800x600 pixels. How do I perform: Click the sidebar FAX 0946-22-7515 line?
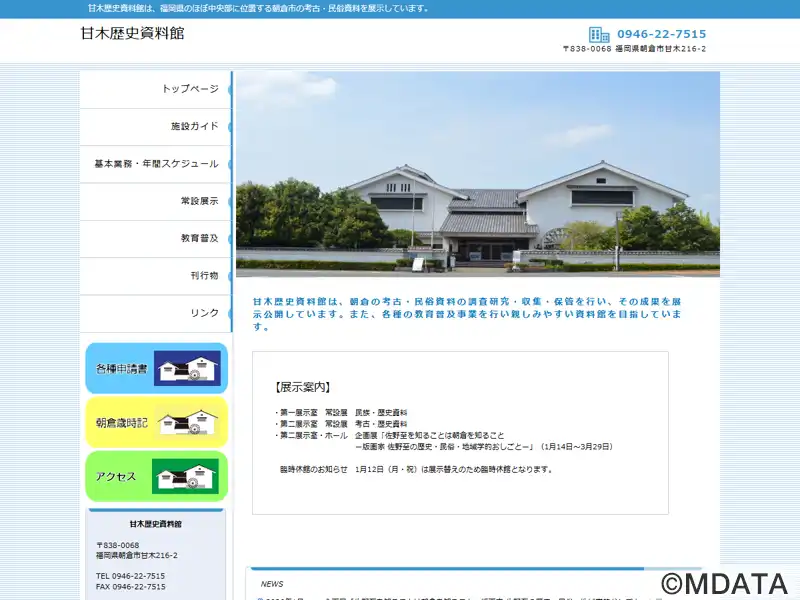click(131, 587)
